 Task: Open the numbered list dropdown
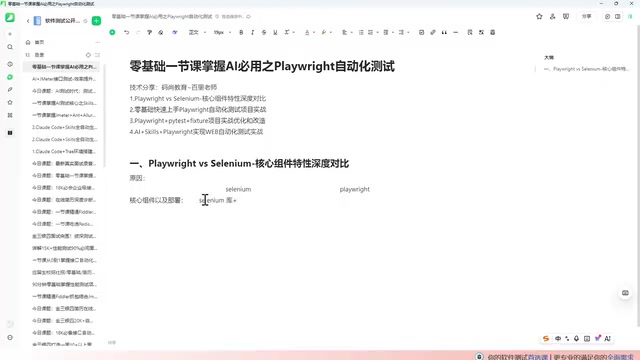coord(373,32)
